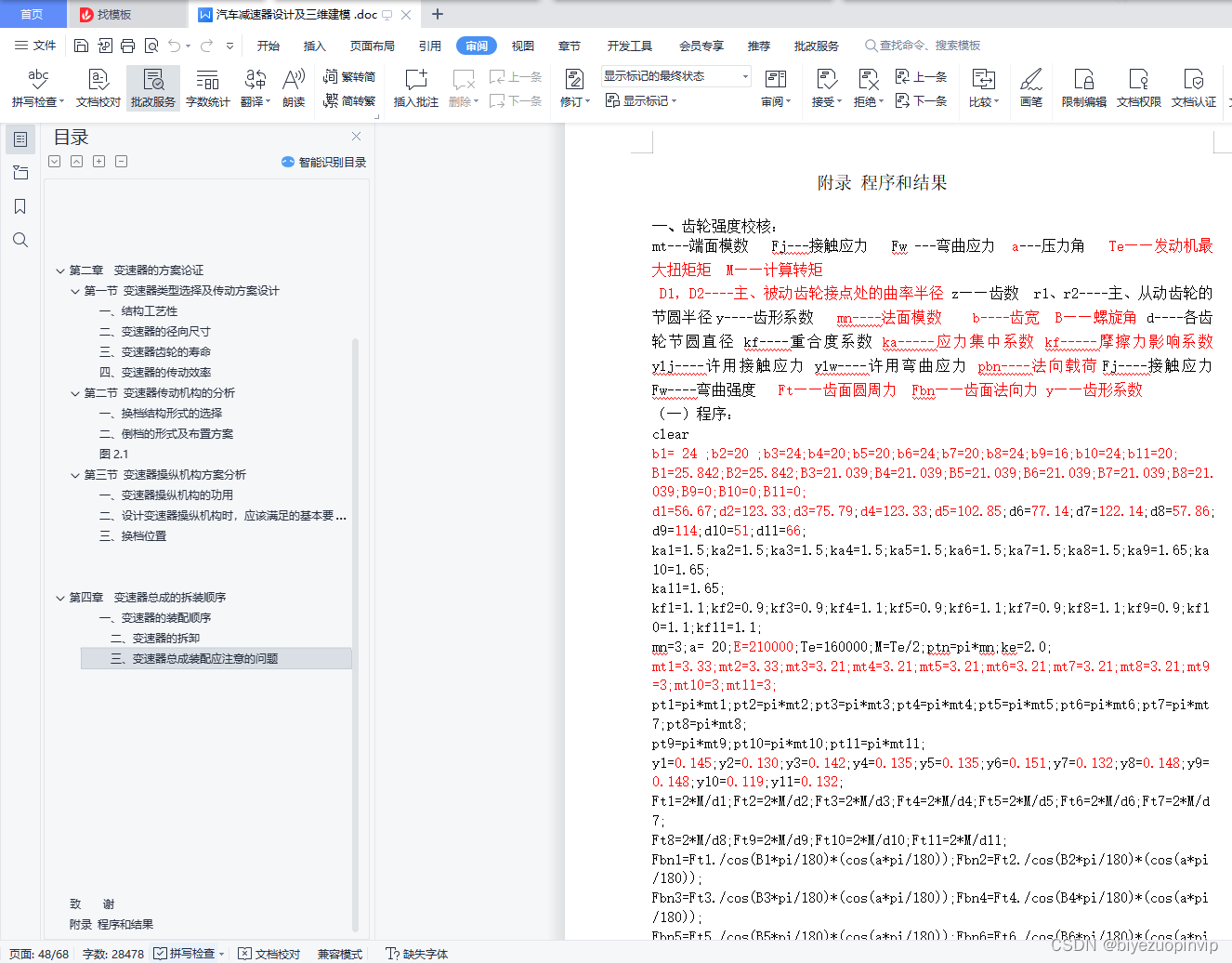Open the bookmark sidebar panel
Screen dimensions: 1232x963
[x=20, y=206]
